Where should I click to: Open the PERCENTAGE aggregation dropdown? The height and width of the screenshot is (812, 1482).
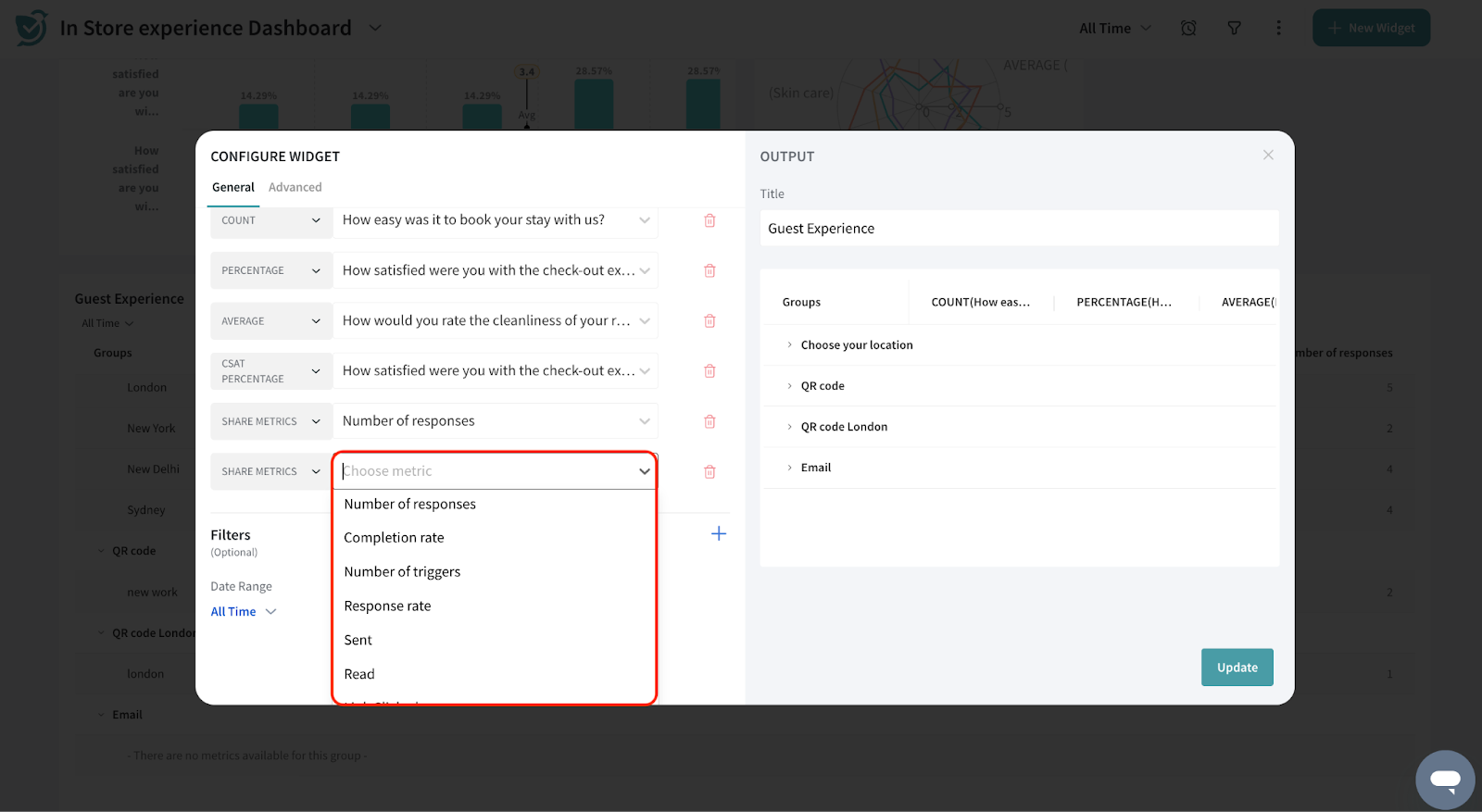pos(271,270)
